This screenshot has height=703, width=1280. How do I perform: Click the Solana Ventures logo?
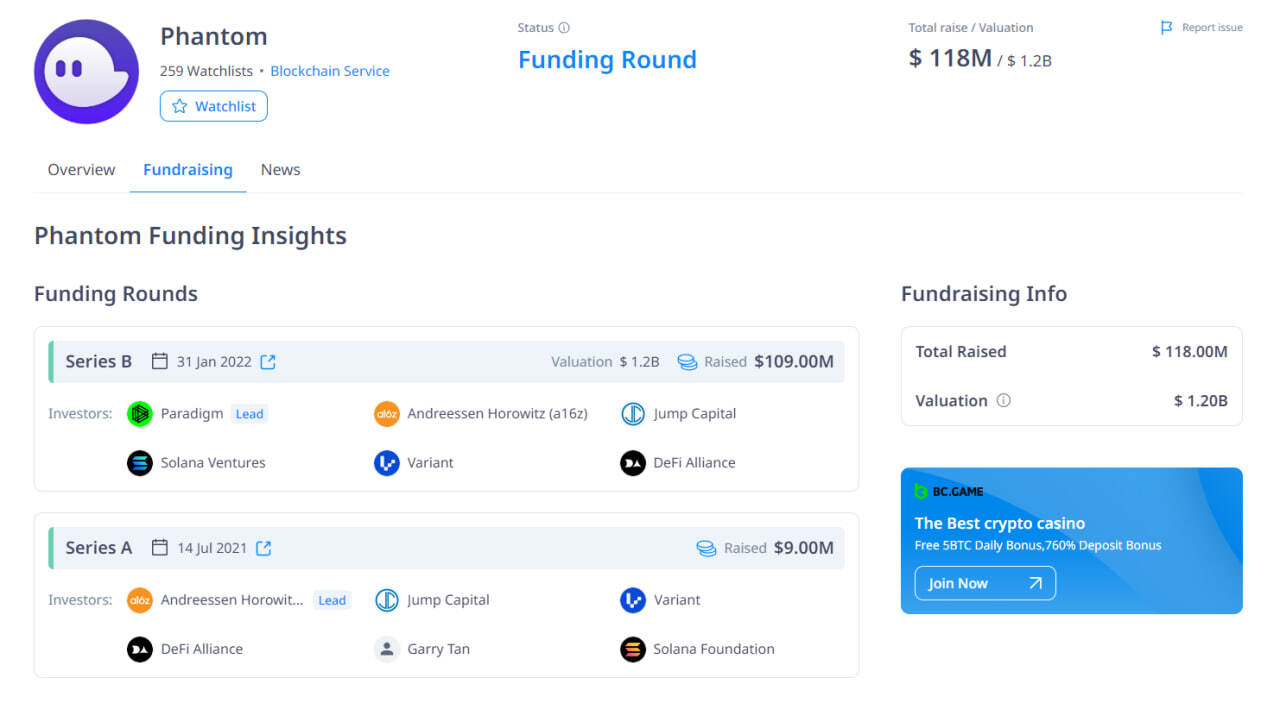coord(140,463)
